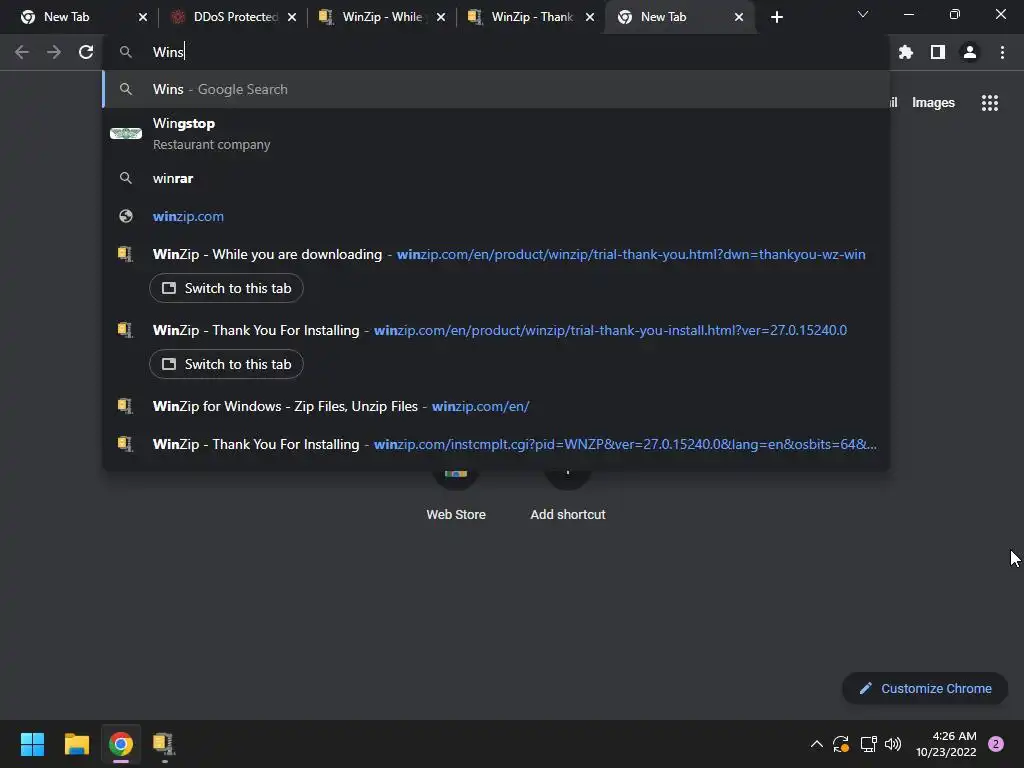The height and width of the screenshot is (768, 1024).
Task: Reload the page with the refresh icon
Action: pyautogui.click(x=86, y=52)
